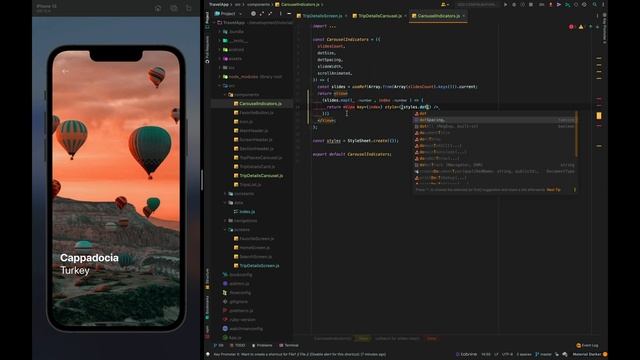Click the Expand All icon in the Project panel
Viewport: 640px width, 360px height.
262,13
